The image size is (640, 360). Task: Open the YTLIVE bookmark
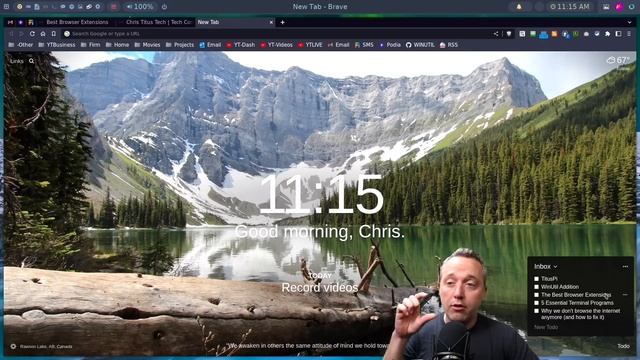(x=310, y=45)
